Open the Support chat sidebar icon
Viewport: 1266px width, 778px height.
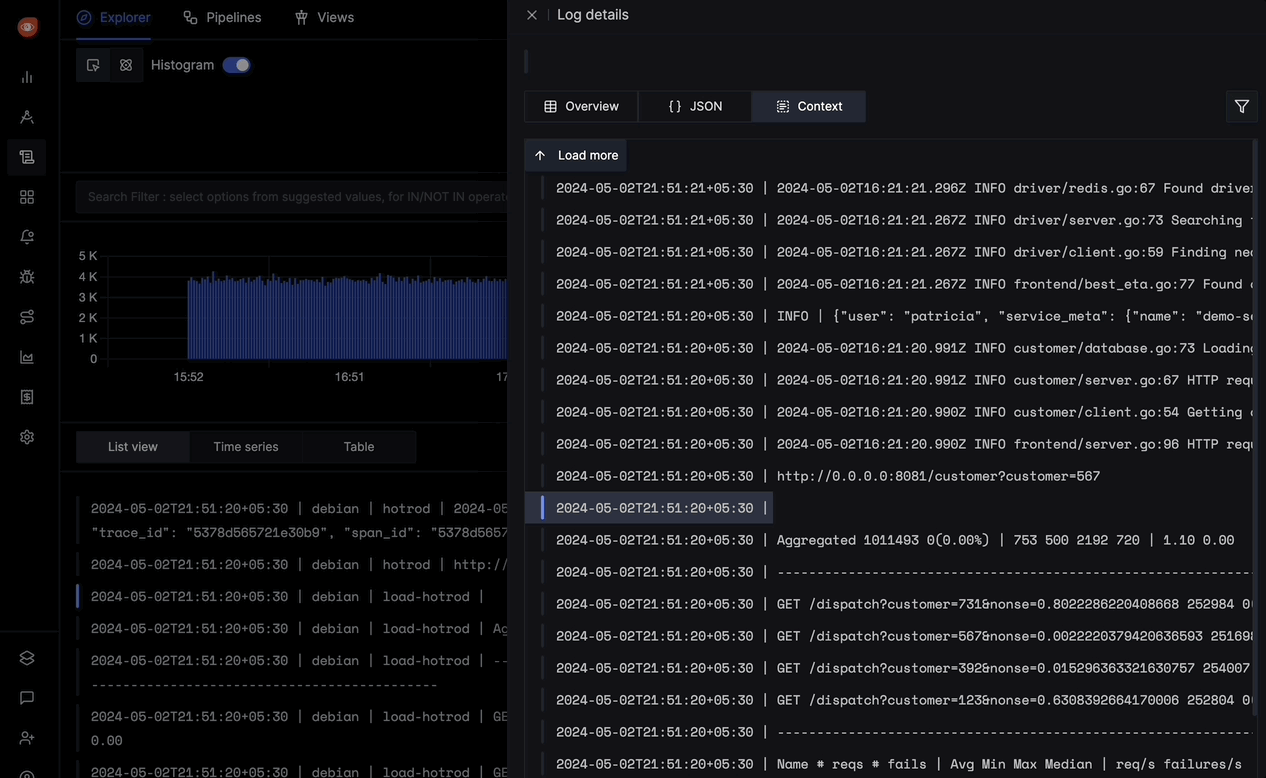(27, 698)
